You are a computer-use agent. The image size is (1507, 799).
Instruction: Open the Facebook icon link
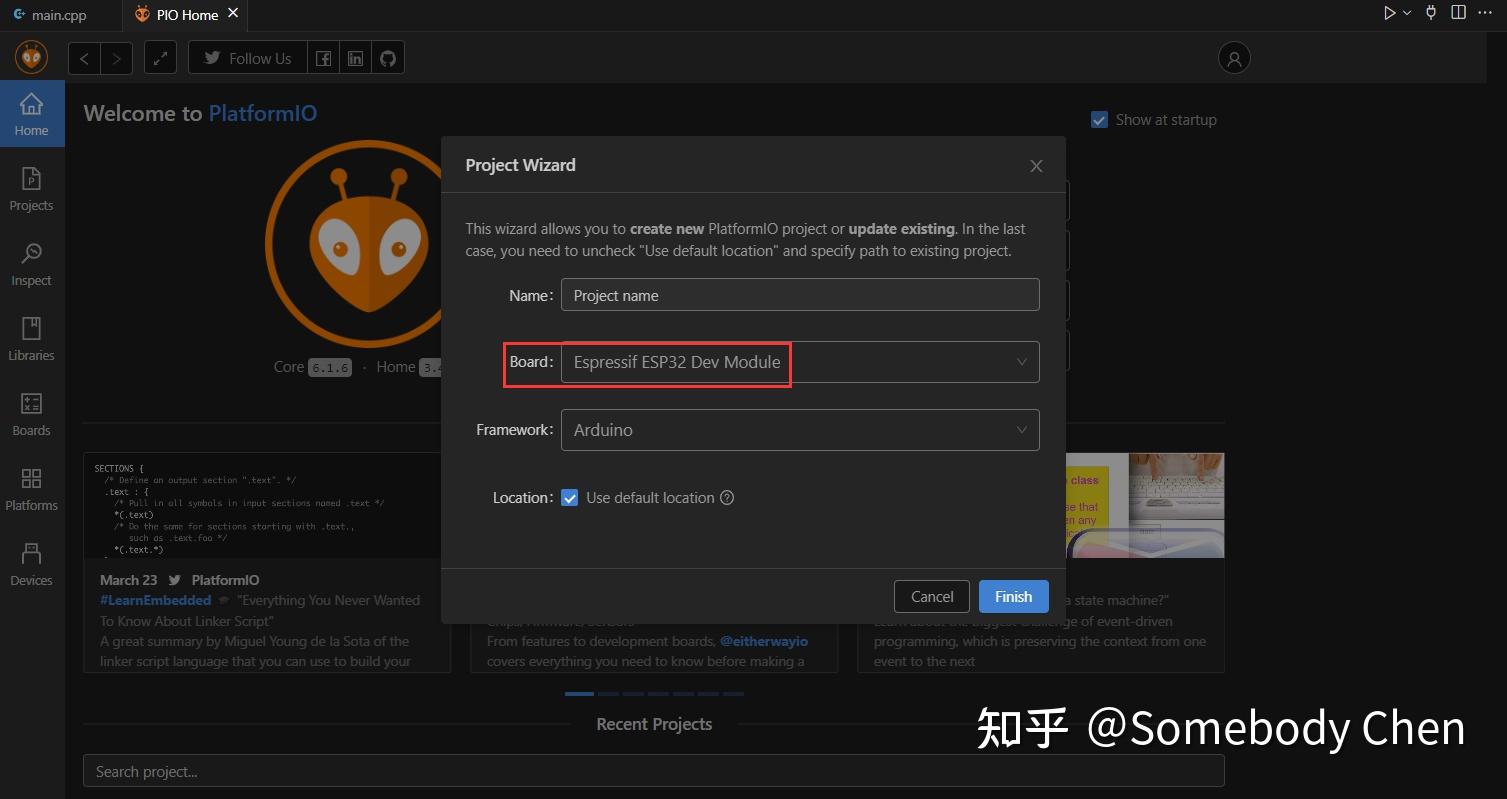323,58
